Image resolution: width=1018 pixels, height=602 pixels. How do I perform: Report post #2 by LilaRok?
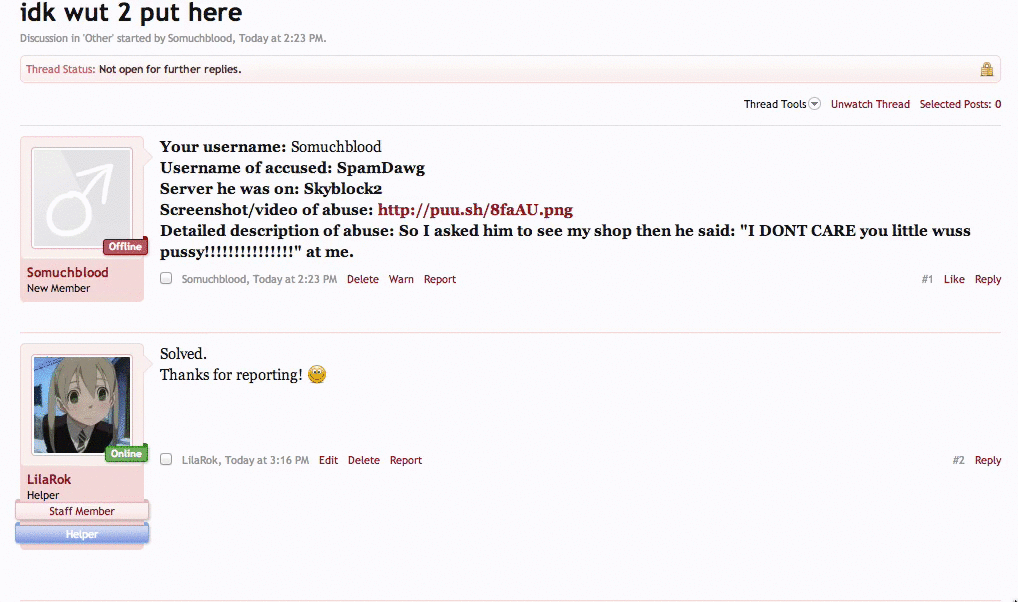coord(406,460)
